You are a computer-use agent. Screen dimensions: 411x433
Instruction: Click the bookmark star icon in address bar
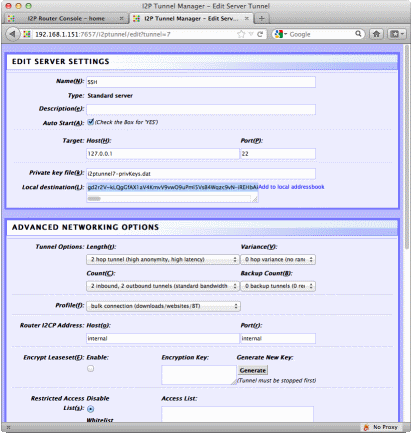pos(241,34)
